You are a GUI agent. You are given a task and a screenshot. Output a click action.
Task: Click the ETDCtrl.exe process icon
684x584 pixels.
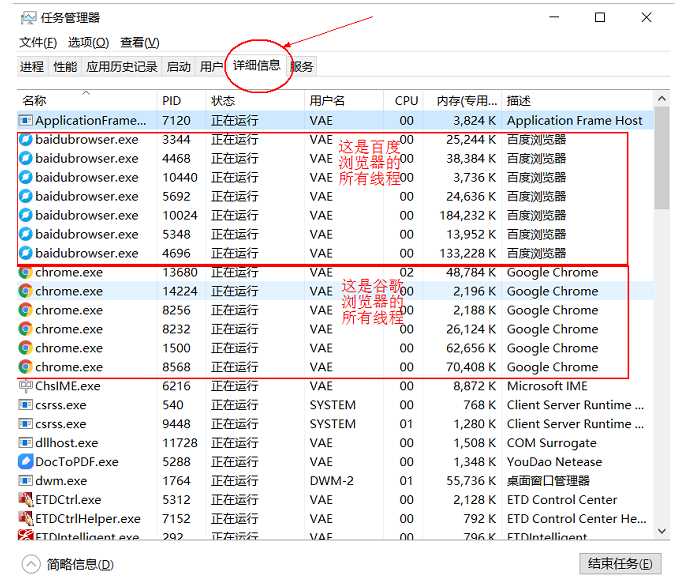tap(26, 499)
